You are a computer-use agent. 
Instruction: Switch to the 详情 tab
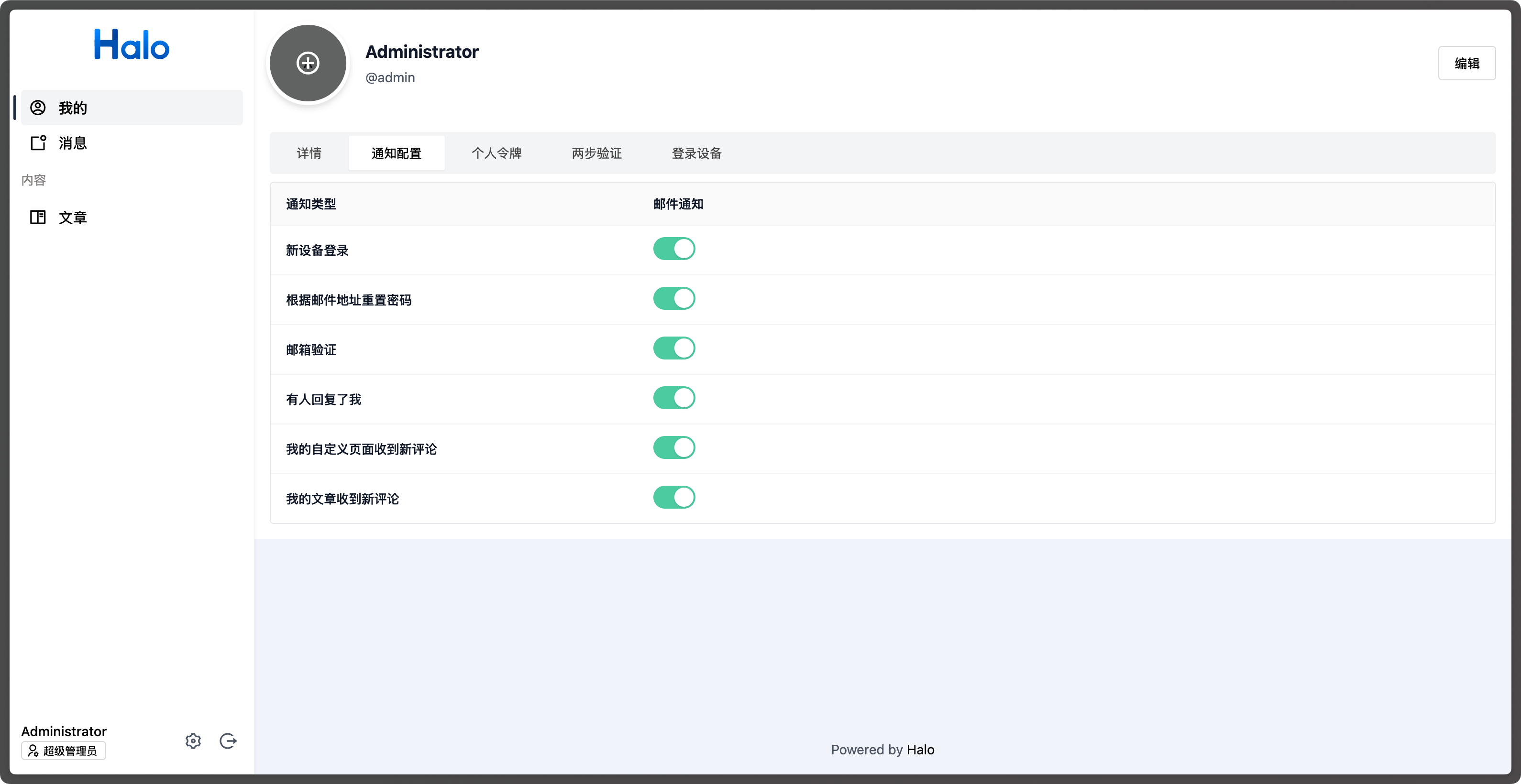309,153
